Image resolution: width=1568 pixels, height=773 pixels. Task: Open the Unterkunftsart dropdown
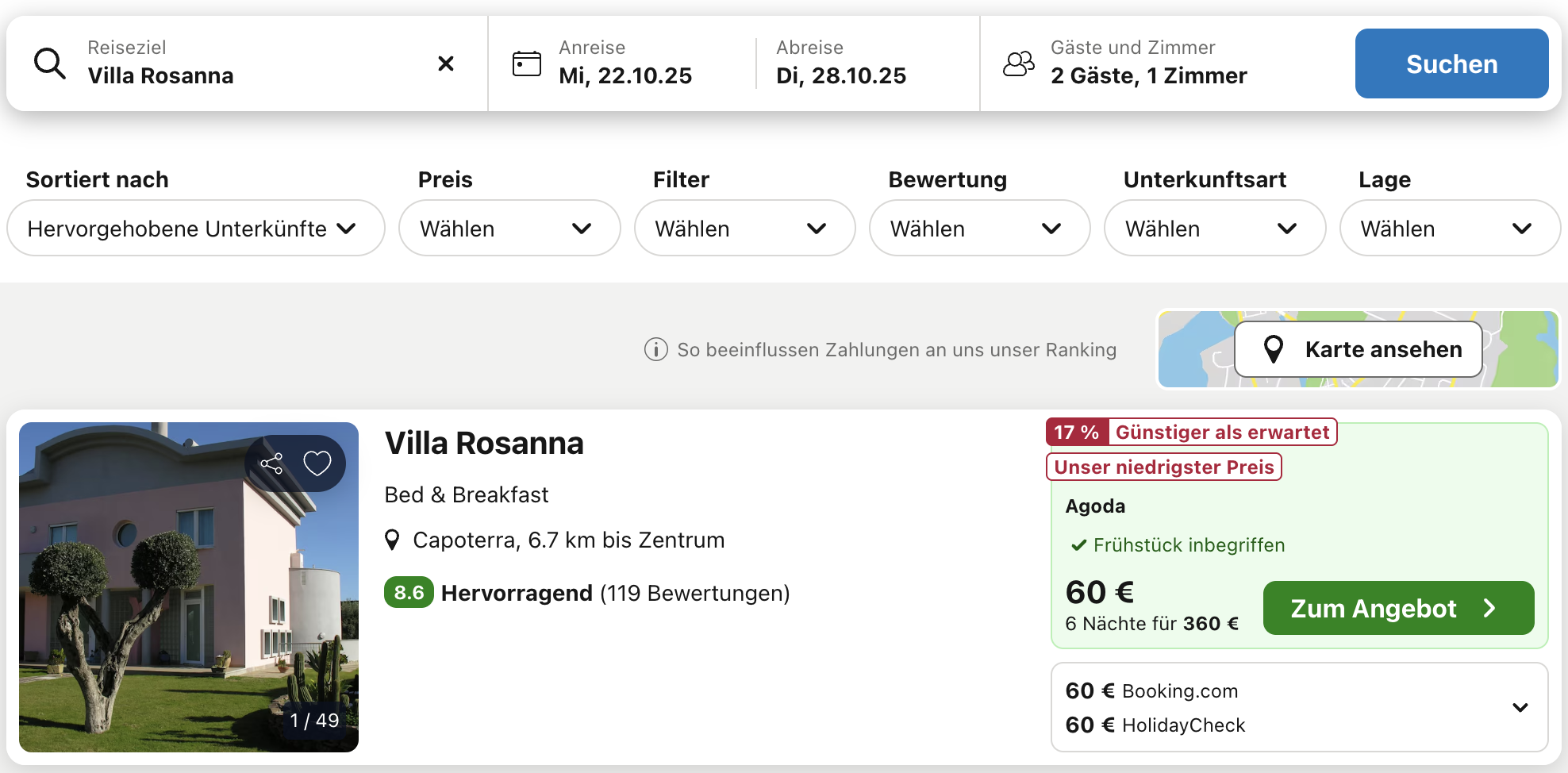(x=1215, y=228)
